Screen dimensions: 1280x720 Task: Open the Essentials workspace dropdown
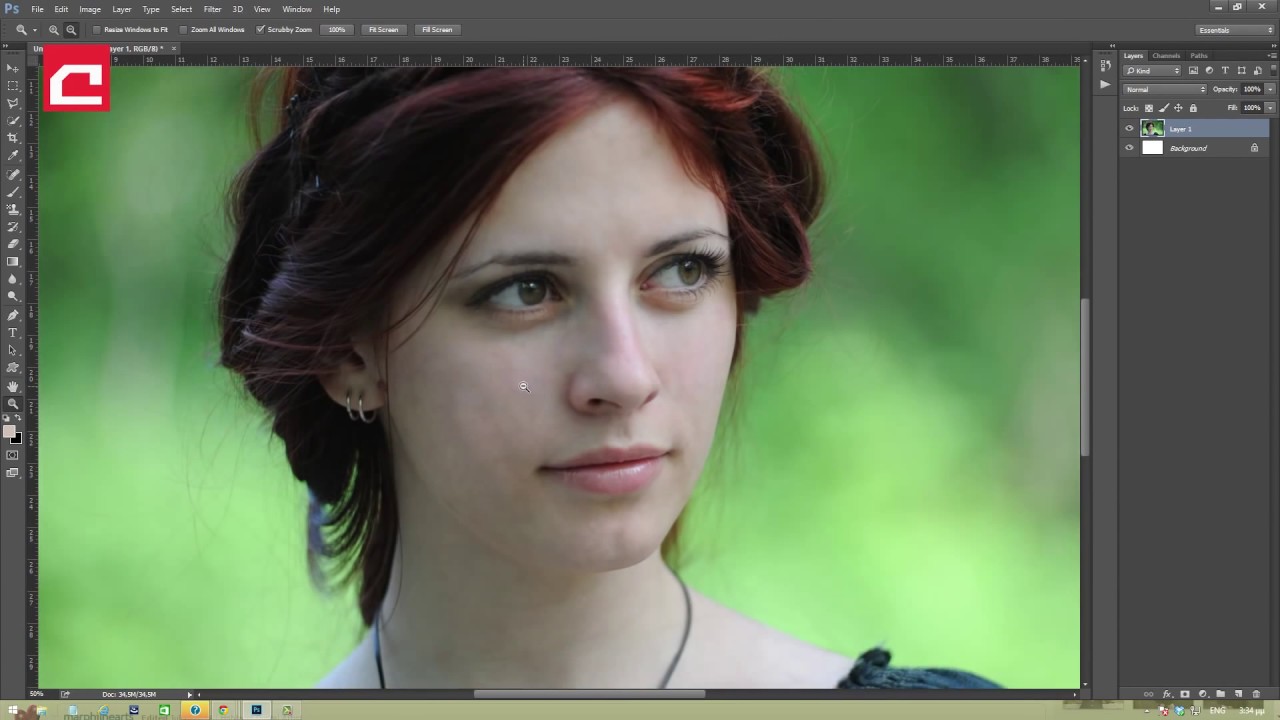(x=1235, y=30)
